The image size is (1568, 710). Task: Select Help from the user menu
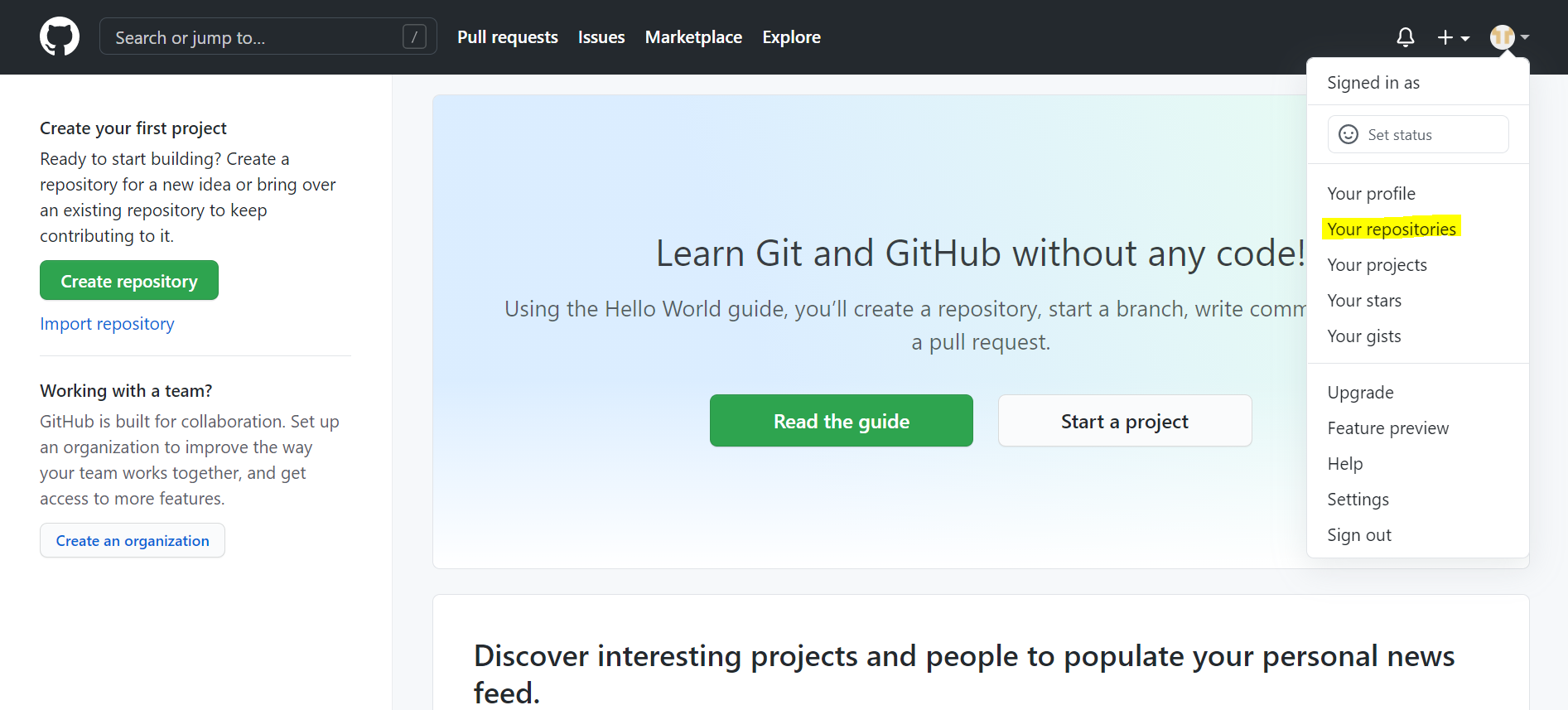coord(1345,464)
